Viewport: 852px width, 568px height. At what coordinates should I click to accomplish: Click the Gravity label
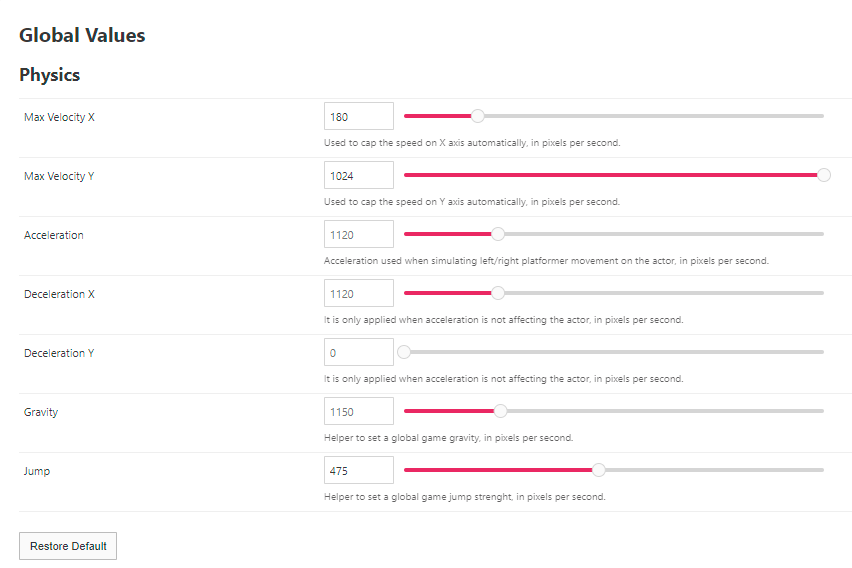click(x=41, y=412)
